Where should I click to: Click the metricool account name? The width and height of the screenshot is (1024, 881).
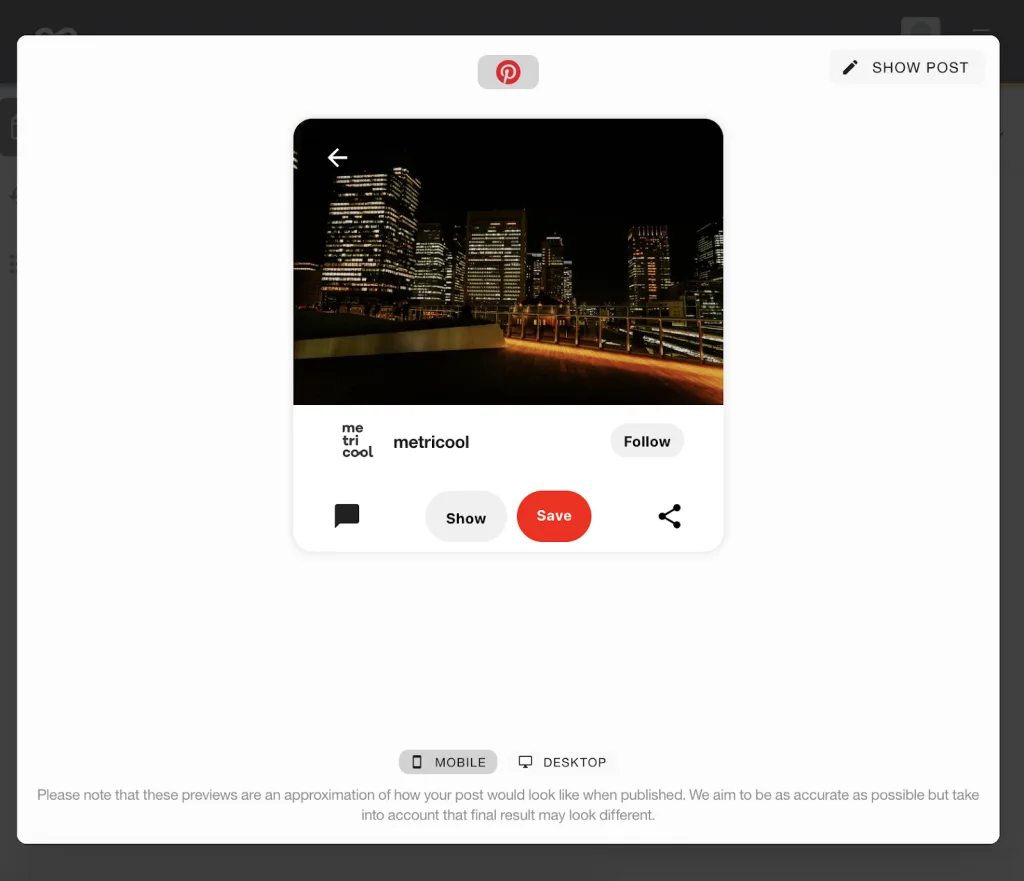(x=431, y=442)
